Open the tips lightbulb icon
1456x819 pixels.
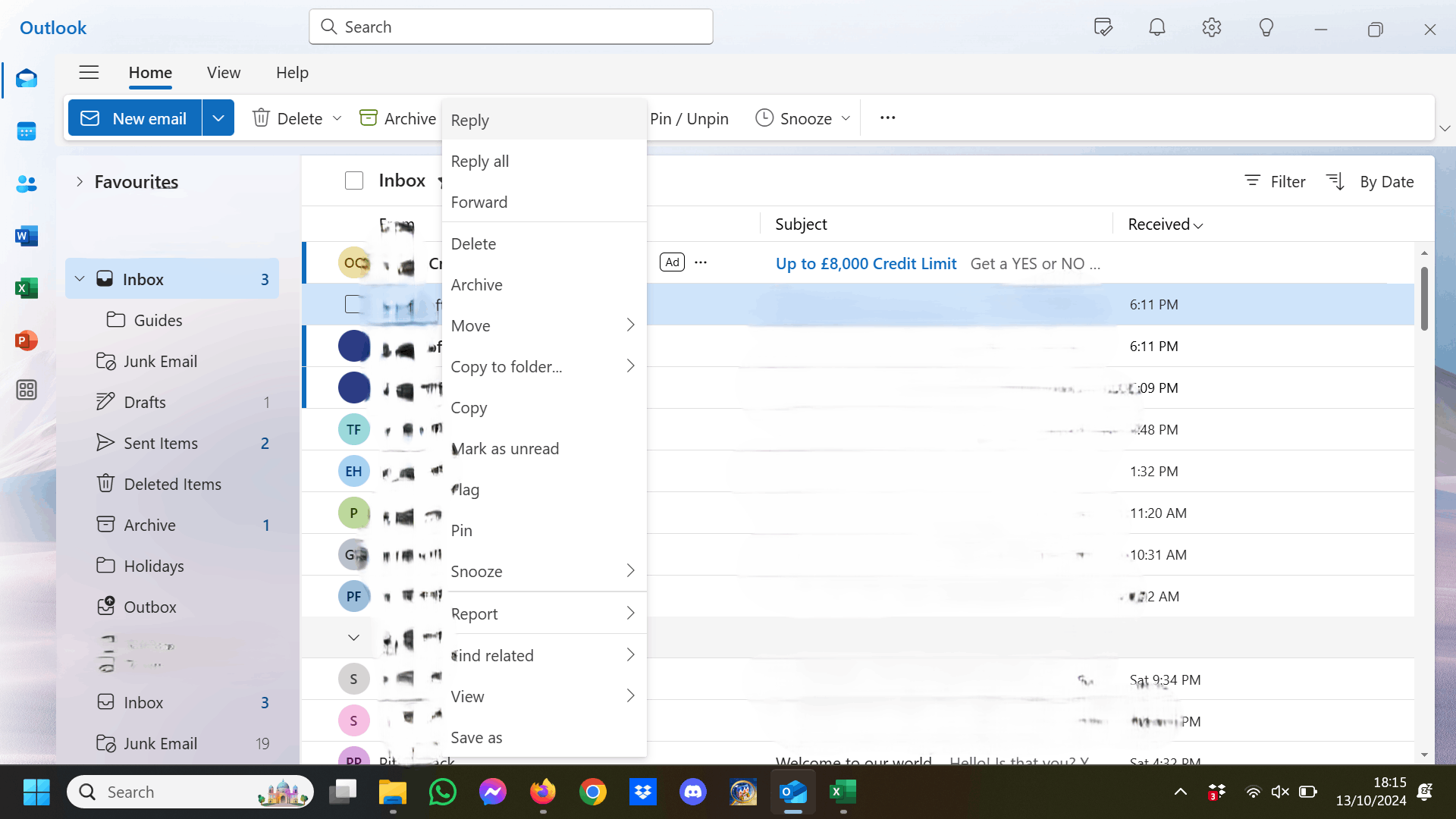[1266, 28]
